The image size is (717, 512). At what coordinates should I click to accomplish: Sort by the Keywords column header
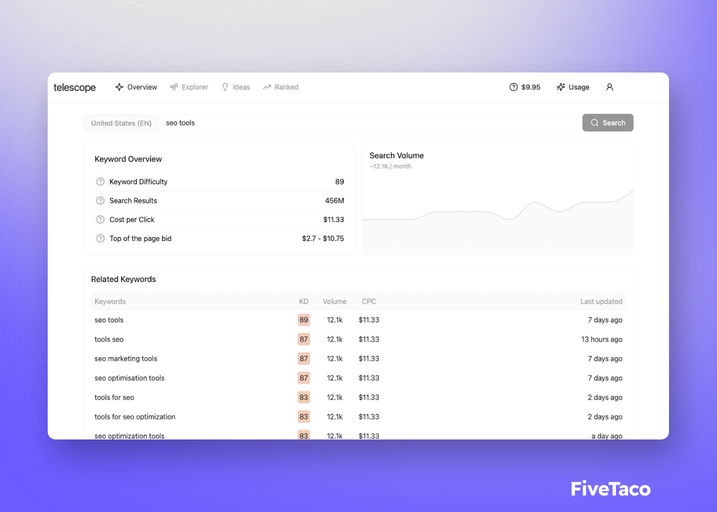tap(110, 301)
